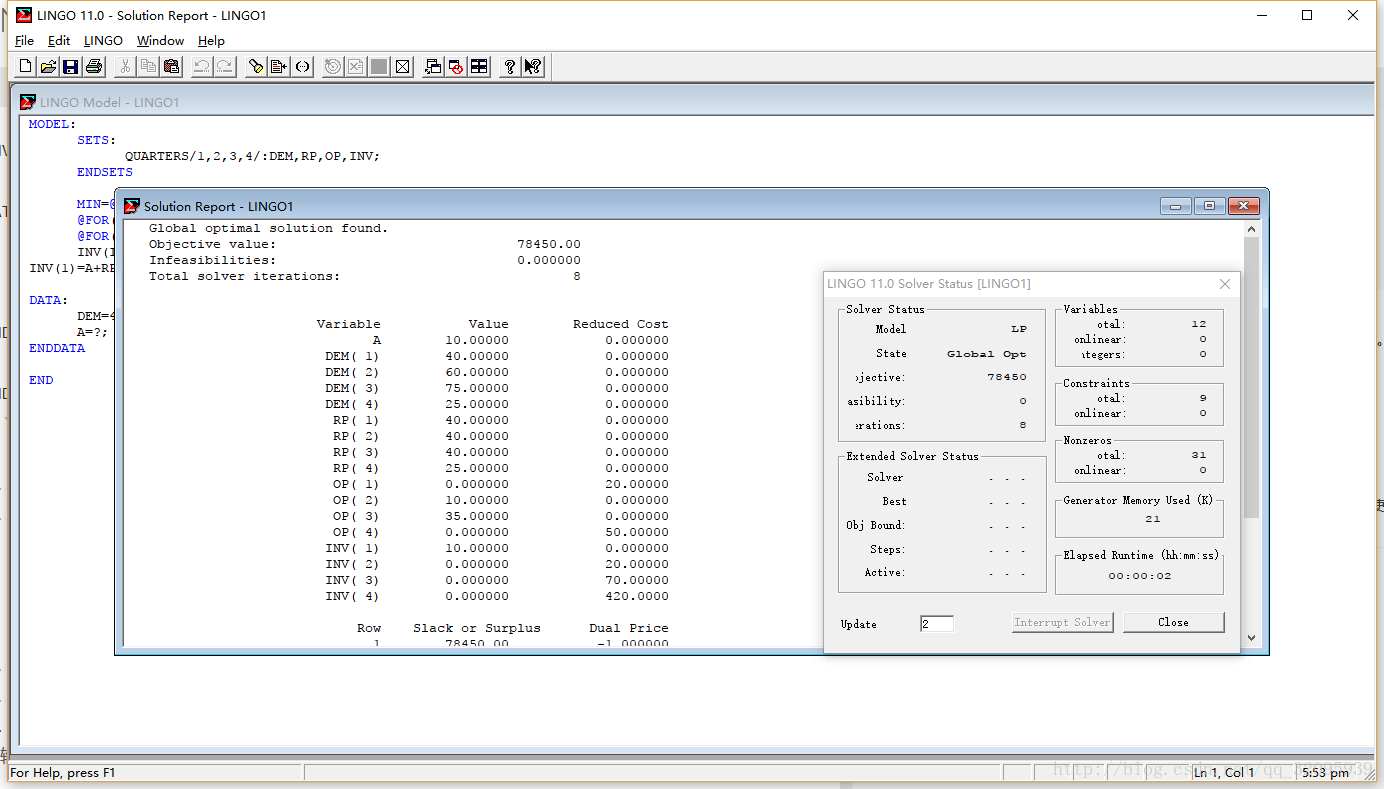1384x789 pixels.
Task: Save the model with the floppy disk icon
Action: (x=71, y=67)
